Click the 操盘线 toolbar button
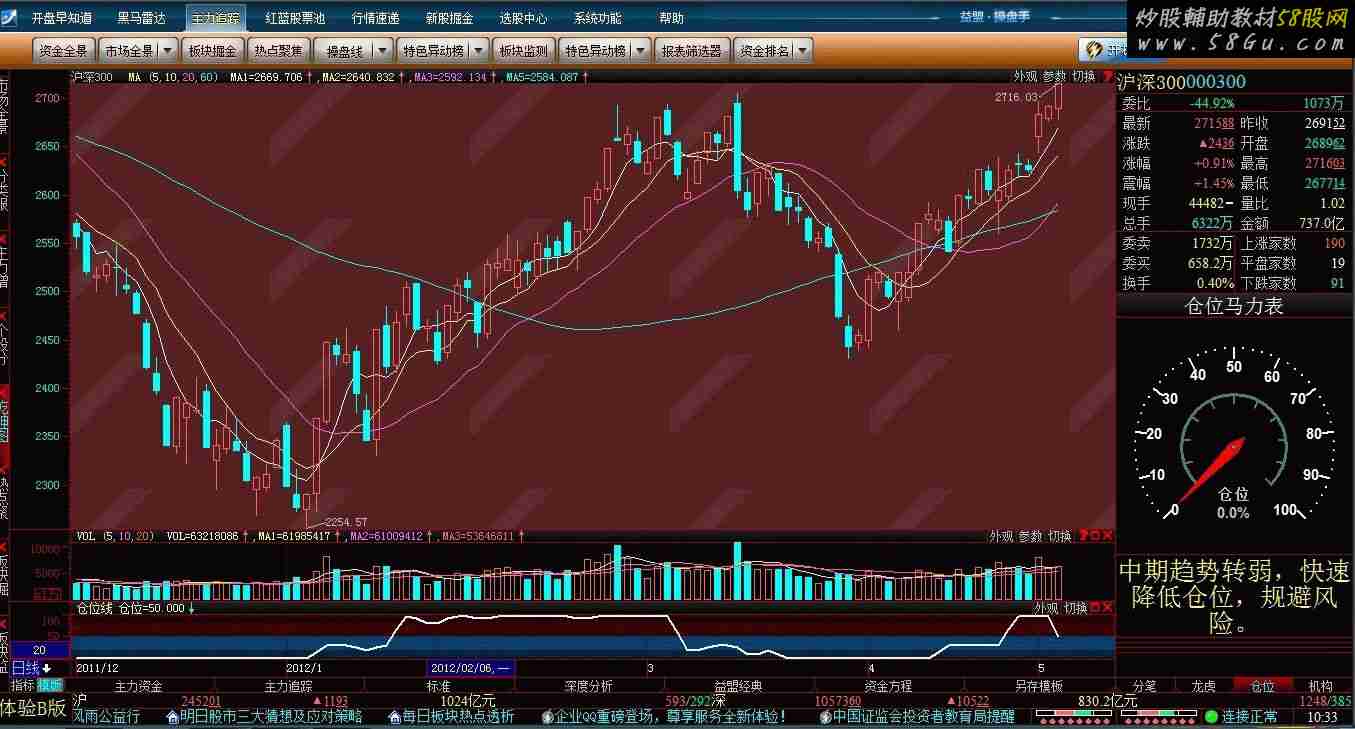The width and height of the screenshot is (1355, 729). click(344, 50)
